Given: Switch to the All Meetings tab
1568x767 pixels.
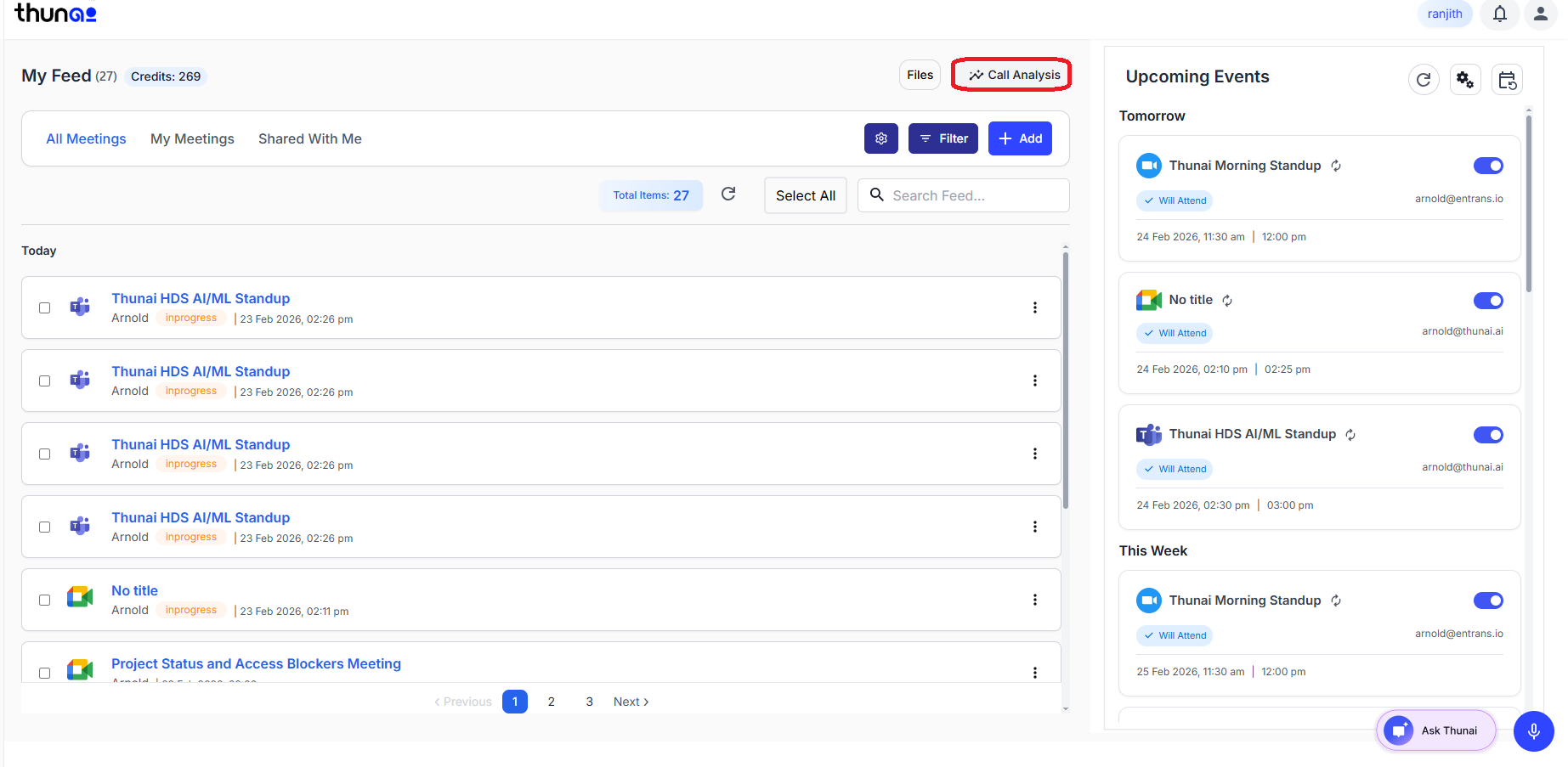Looking at the screenshot, I should click(x=86, y=138).
